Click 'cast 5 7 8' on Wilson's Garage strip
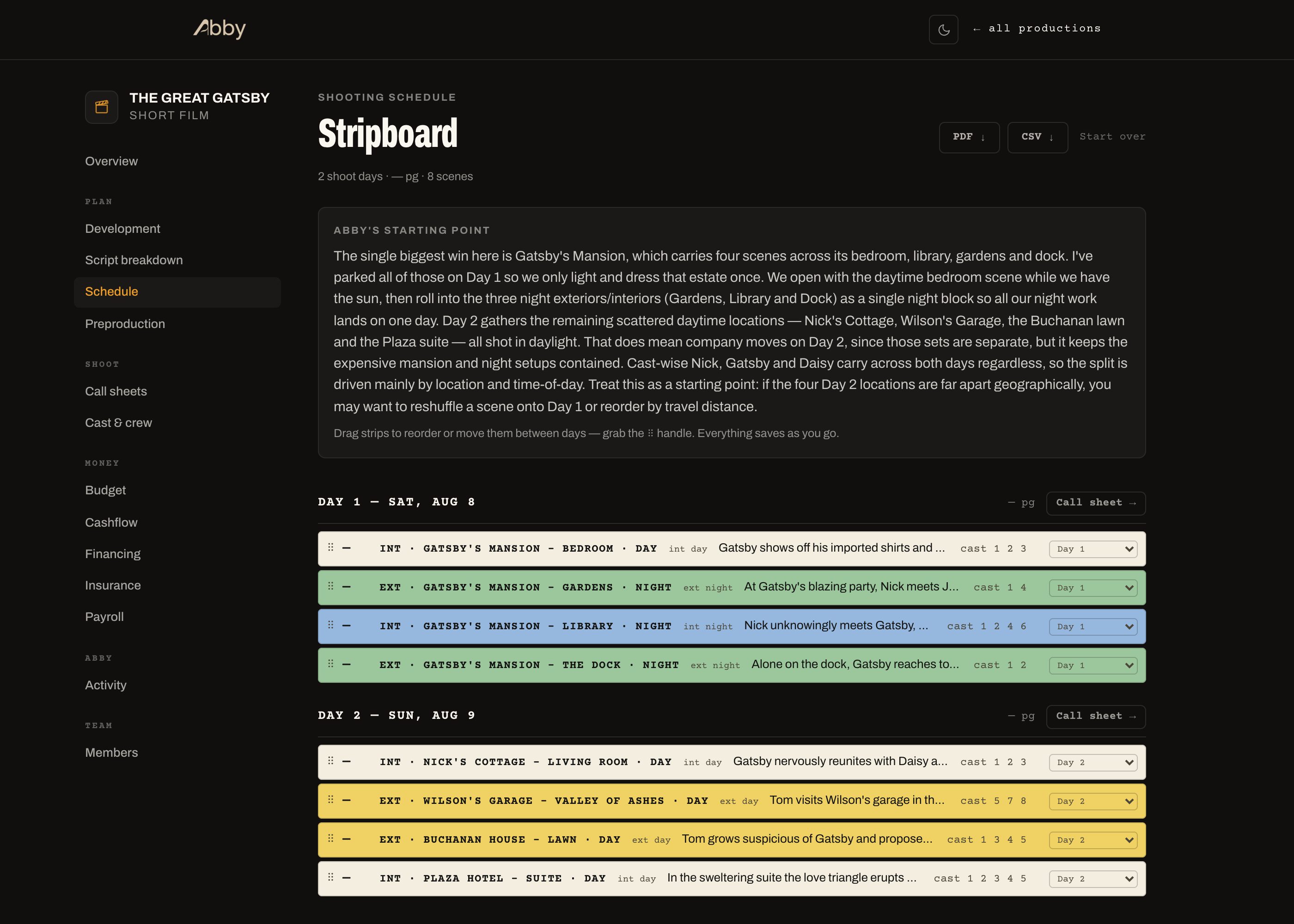1294x924 pixels. 994,801
